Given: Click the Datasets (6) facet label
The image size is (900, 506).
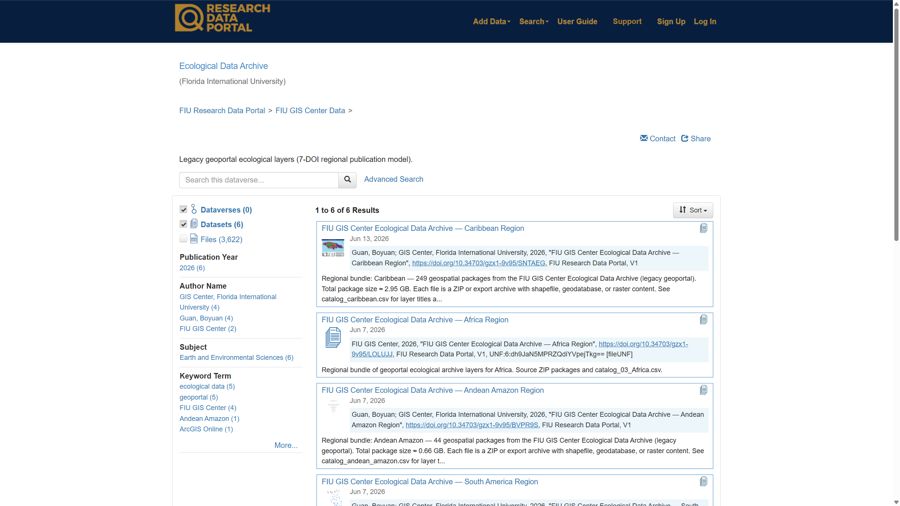Looking at the screenshot, I should click(222, 224).
